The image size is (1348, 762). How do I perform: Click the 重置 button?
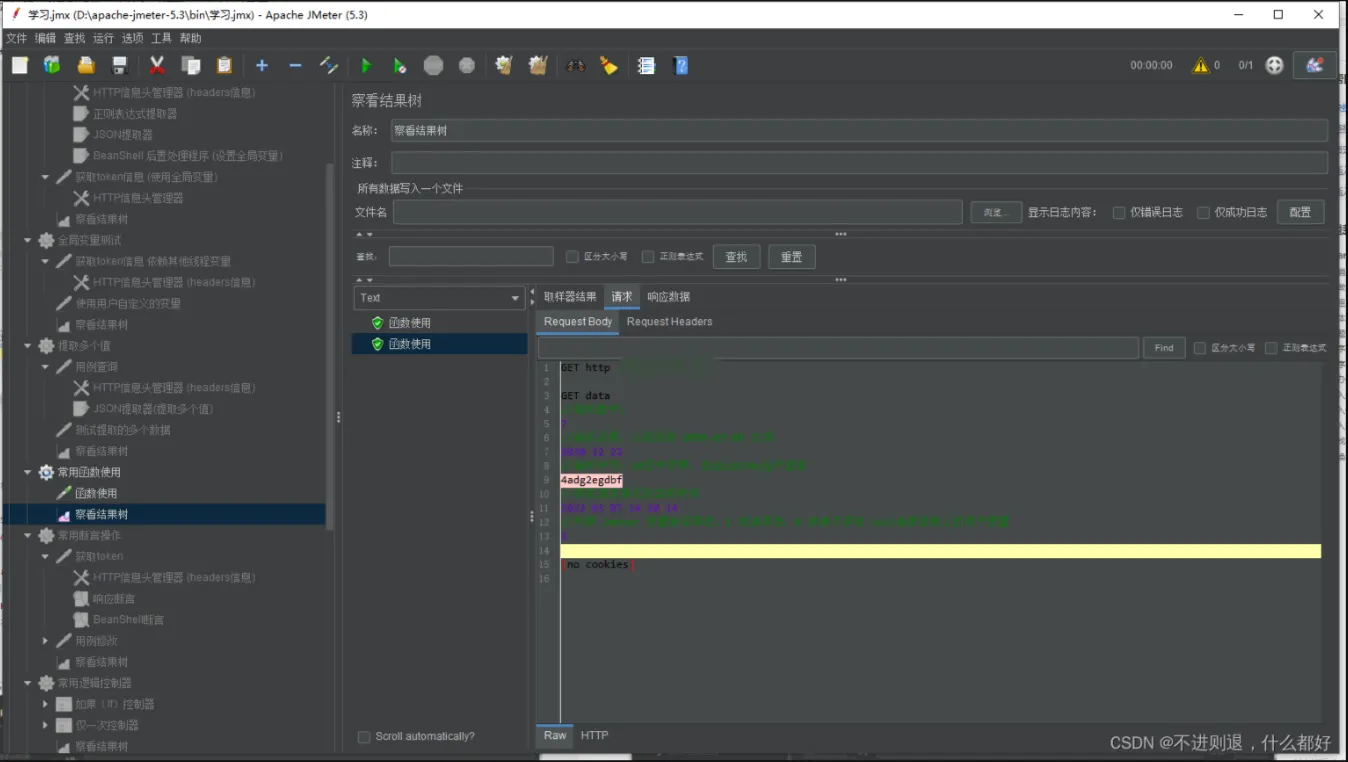pyautogui.click(x=791, y=257)
